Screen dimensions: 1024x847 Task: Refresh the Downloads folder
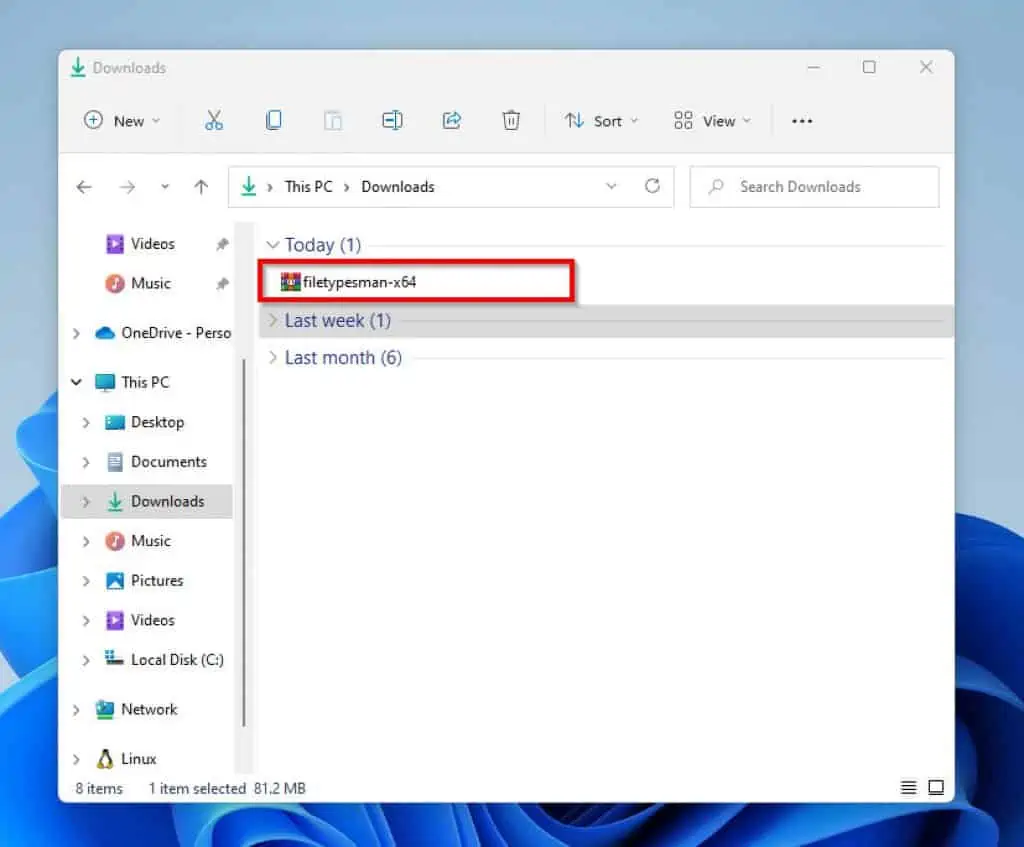click(x=653, y=186)
